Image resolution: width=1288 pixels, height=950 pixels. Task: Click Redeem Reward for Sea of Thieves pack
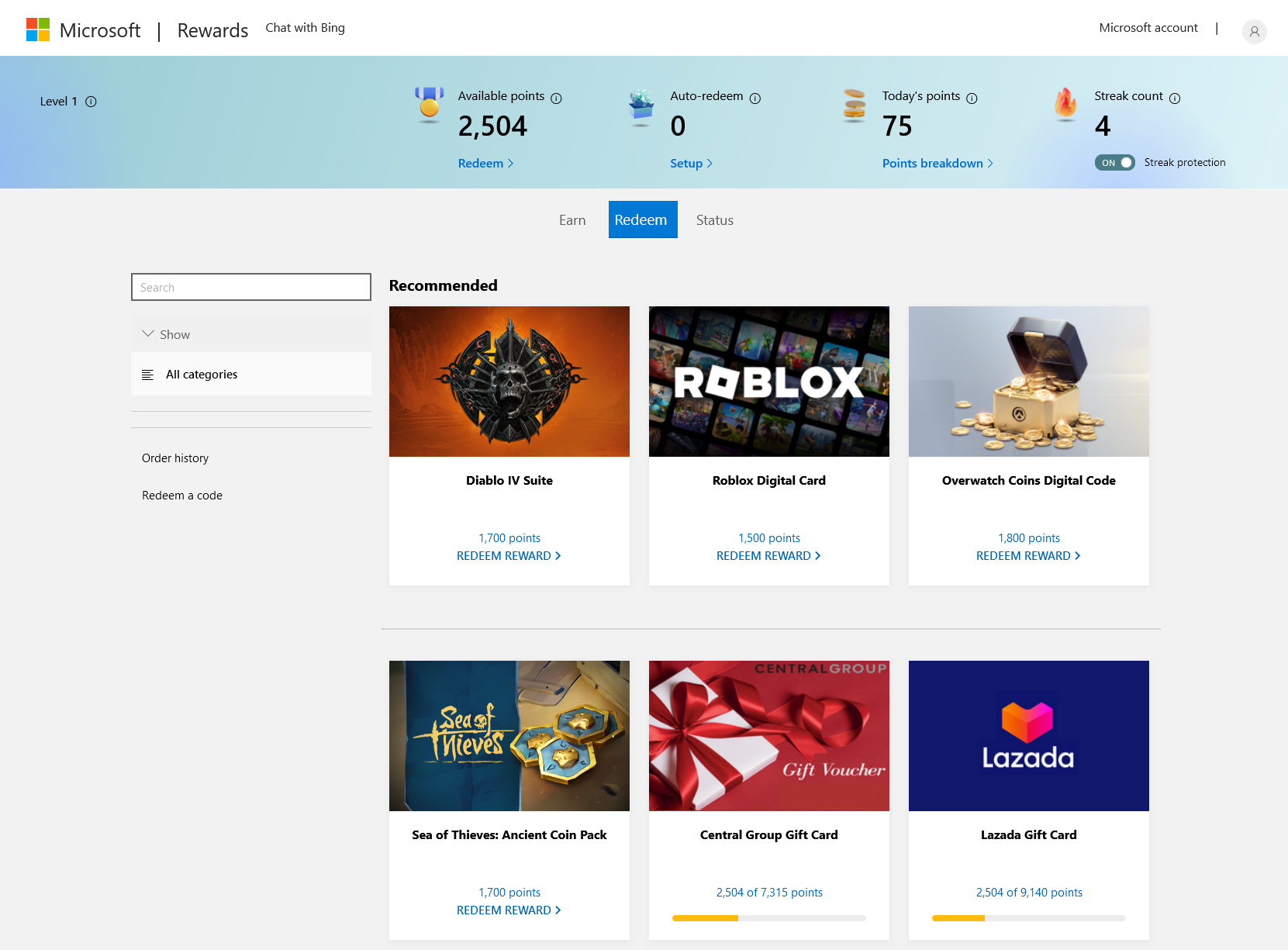pos(509,910)
